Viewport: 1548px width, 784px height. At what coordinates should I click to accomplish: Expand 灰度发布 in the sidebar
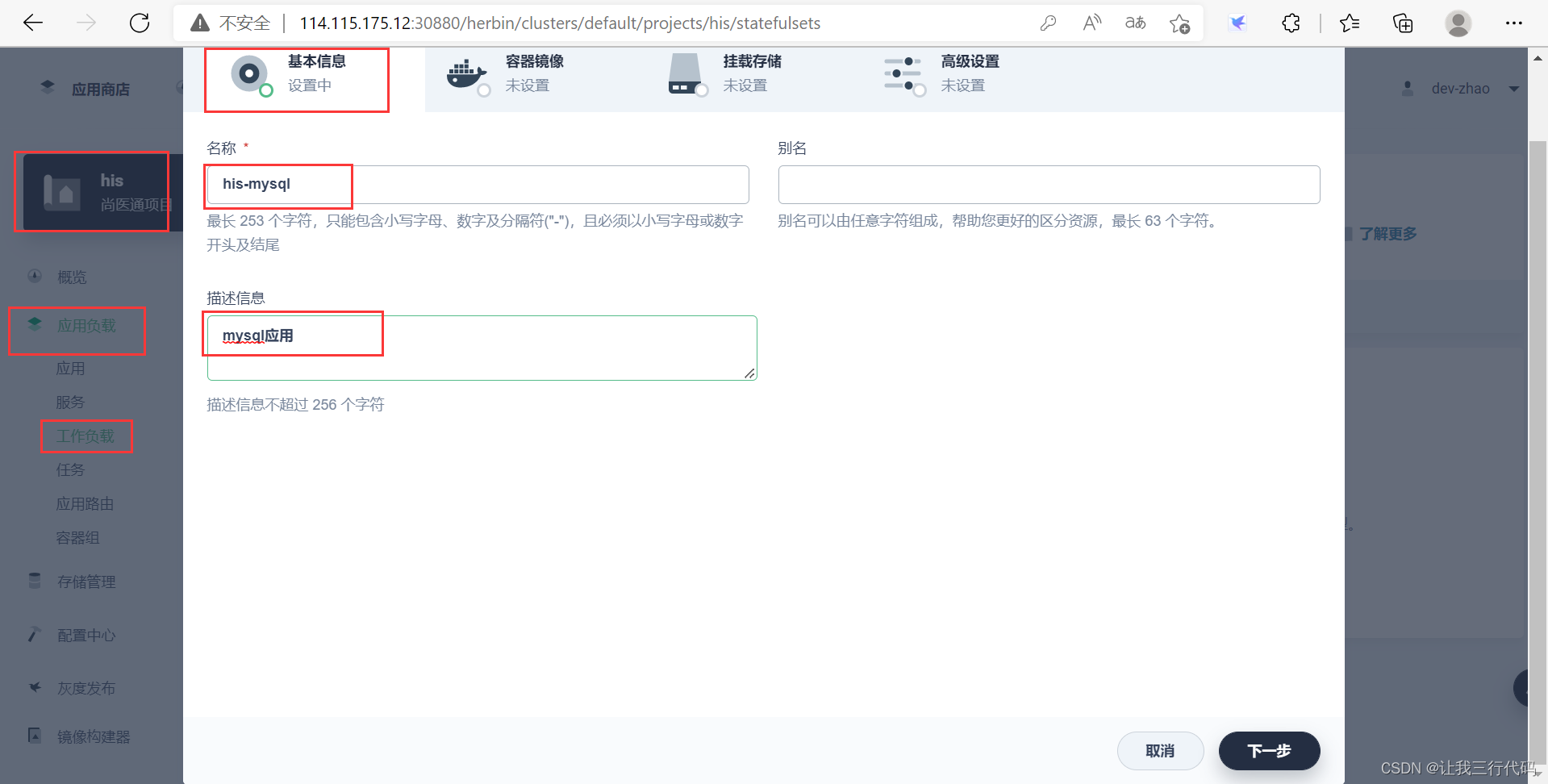coord(86,689)
